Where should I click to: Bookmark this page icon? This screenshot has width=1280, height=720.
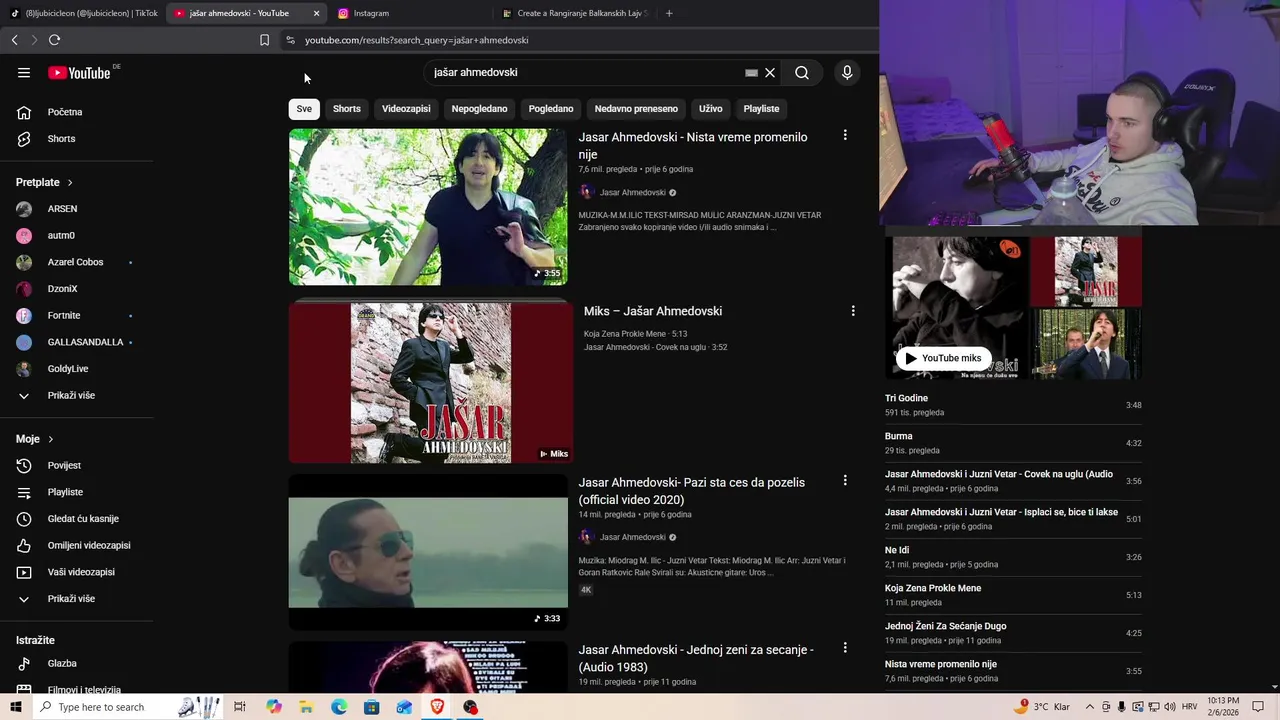click(264, 40)
